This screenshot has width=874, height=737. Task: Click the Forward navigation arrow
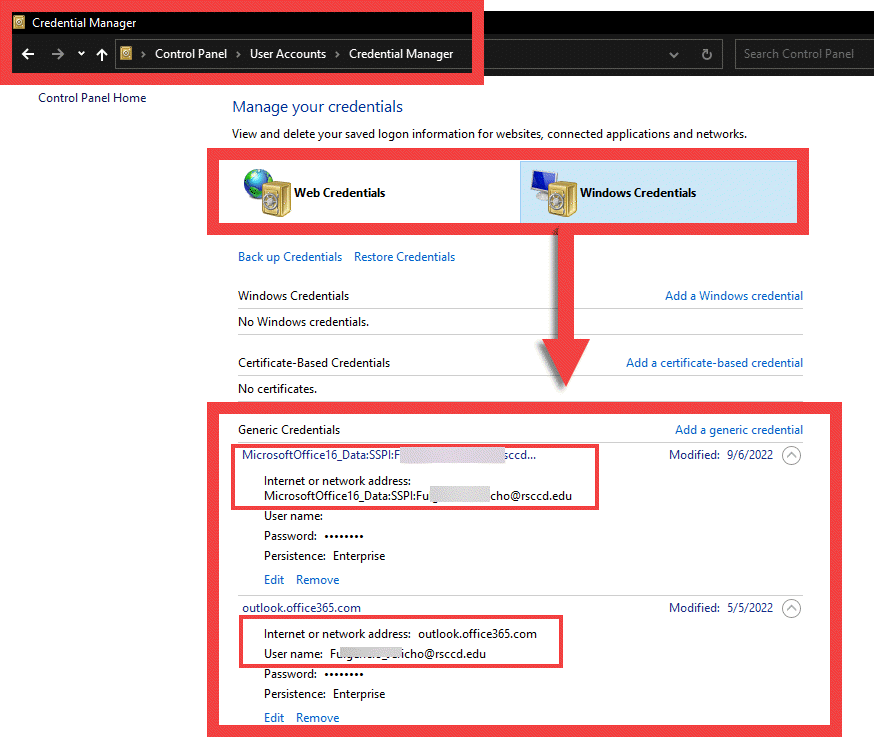[57, 54]
